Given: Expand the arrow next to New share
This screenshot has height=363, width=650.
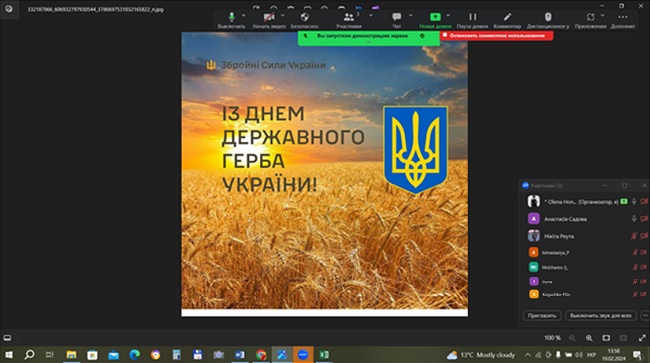Looking at the screenshot, I should [x=448, y=16].
